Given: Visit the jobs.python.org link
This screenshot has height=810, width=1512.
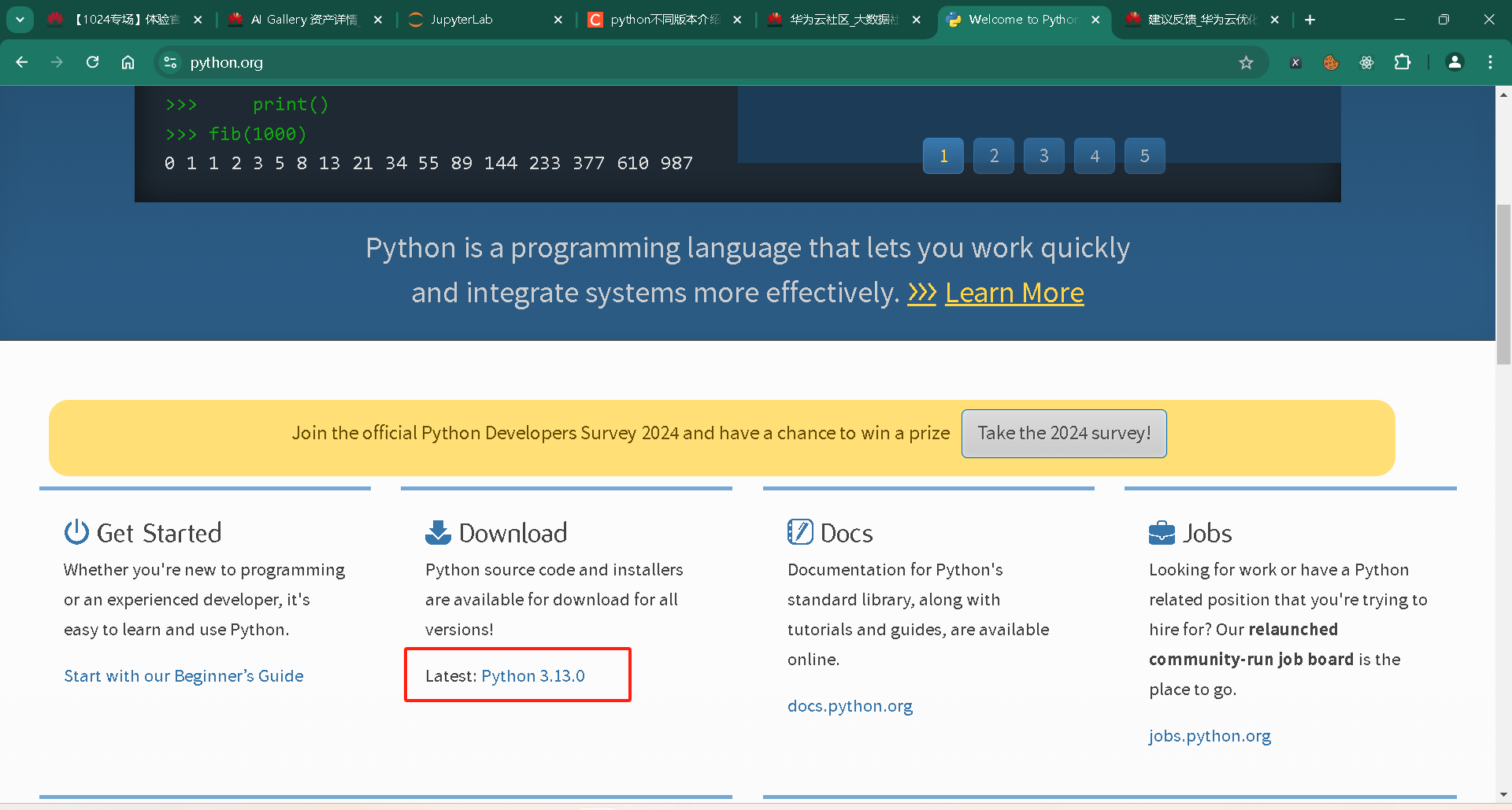Looking at the screenshot, I should tap(1210, 736).
